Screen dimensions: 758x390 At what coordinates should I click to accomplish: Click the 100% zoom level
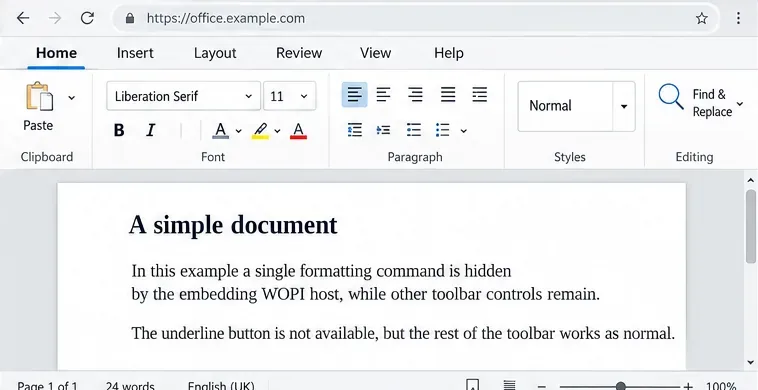coord(721,386)
